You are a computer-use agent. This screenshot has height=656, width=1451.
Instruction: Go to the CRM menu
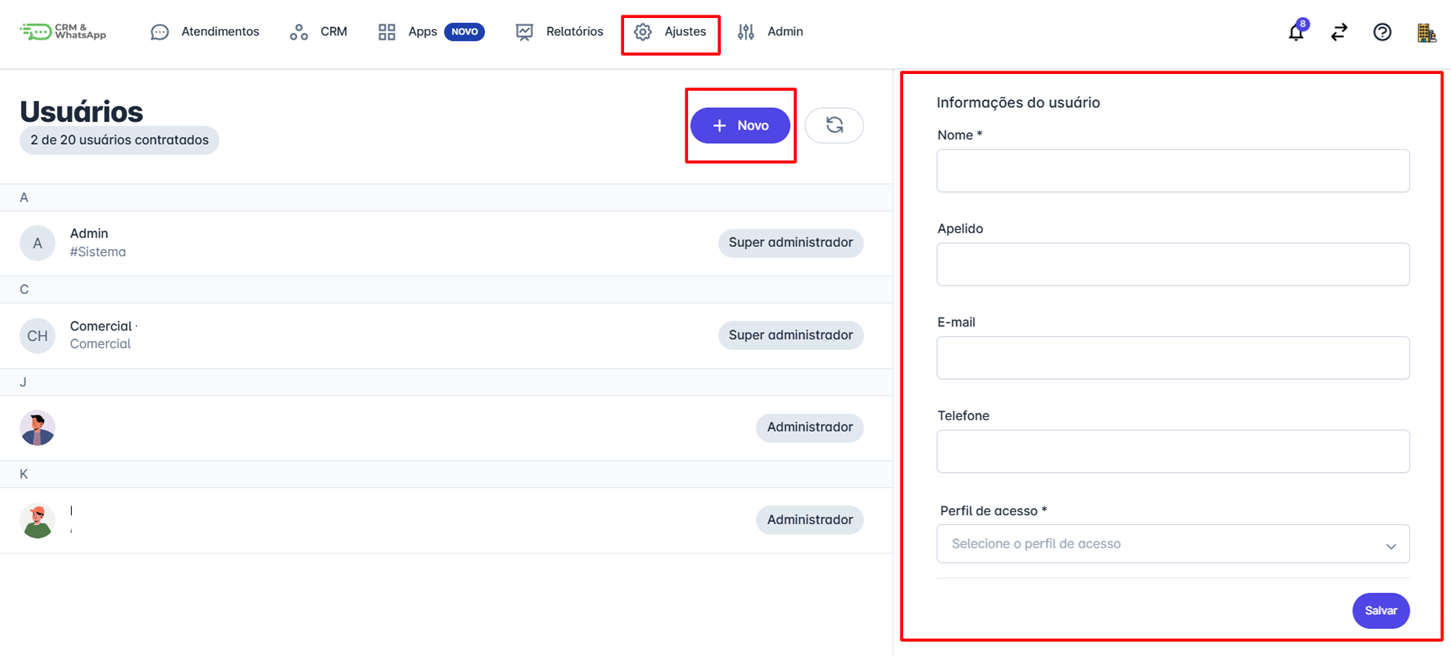pos(319,32)
